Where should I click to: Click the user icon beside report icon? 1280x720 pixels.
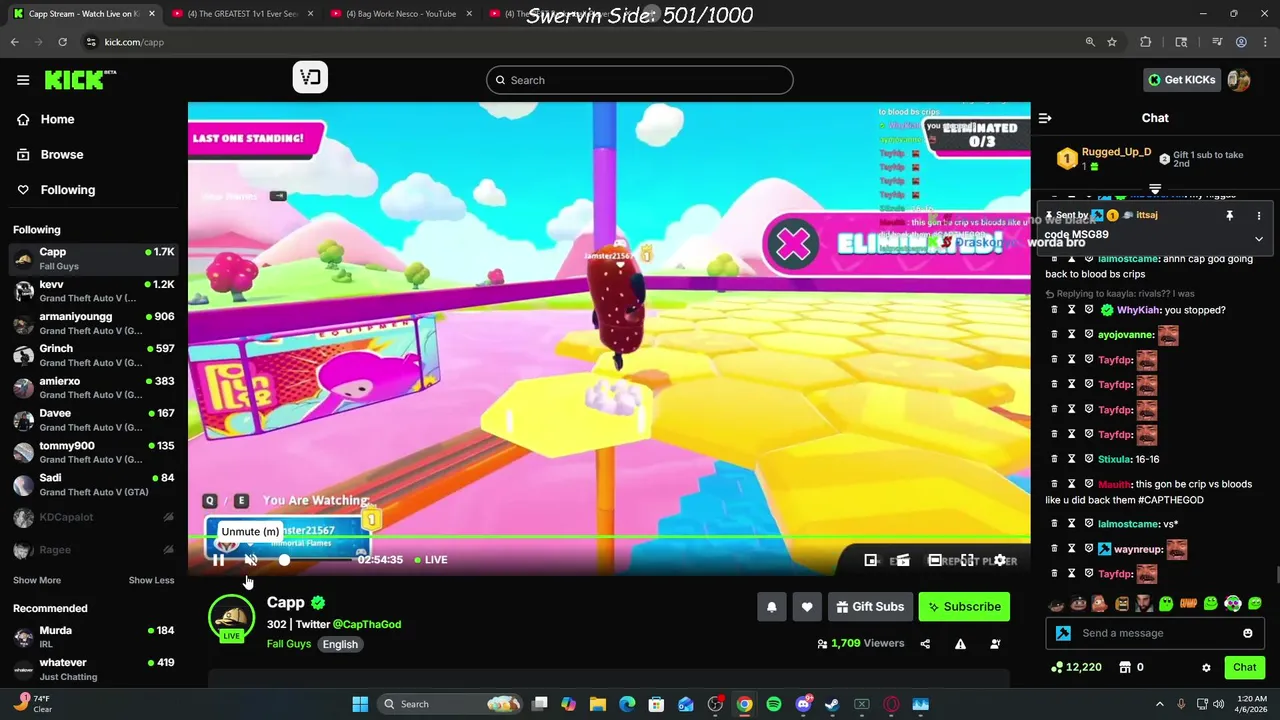[995, 644]
